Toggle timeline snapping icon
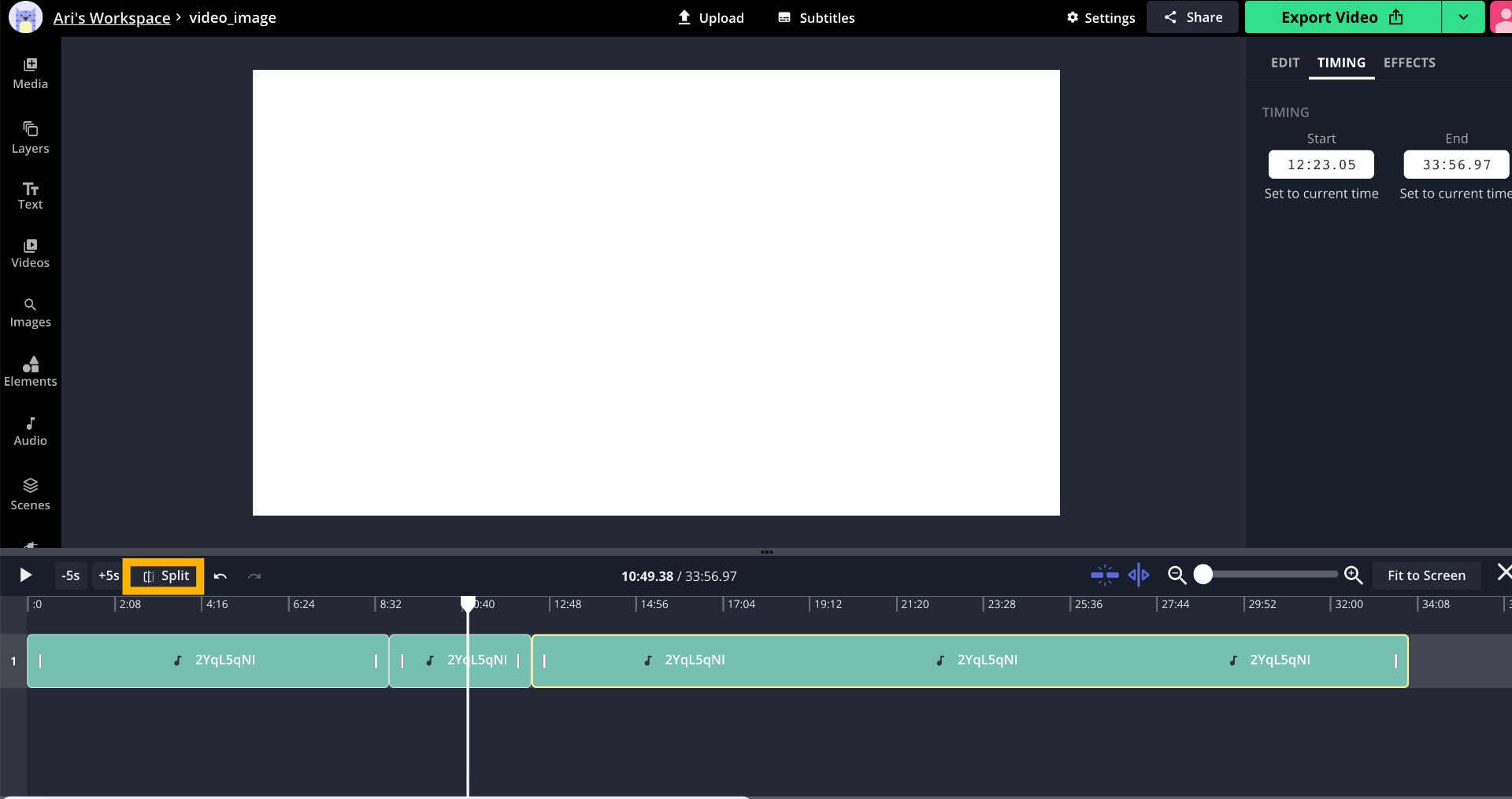 click(x=1104, y=575)
